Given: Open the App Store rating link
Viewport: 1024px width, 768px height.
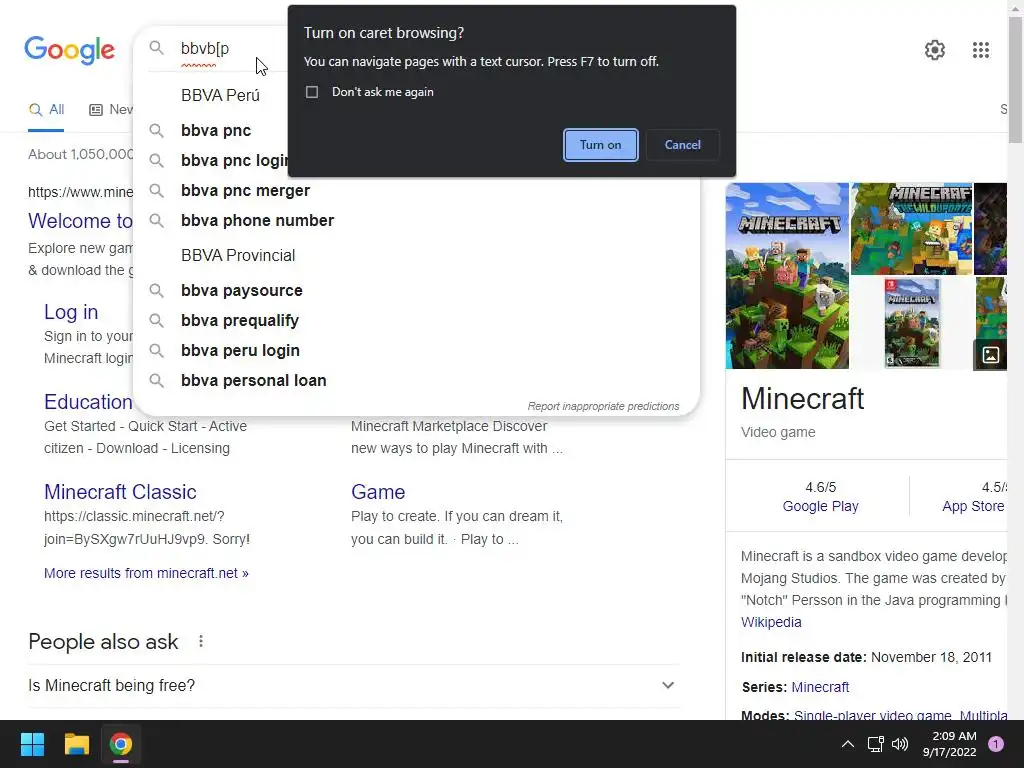Looking at the screenshot, I should (x=973, y=506).
